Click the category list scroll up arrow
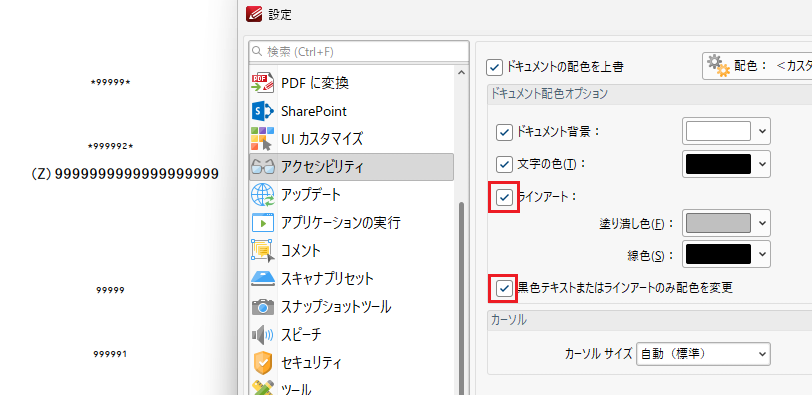Screen dimensions: 812x395 (x=461, y=72)
